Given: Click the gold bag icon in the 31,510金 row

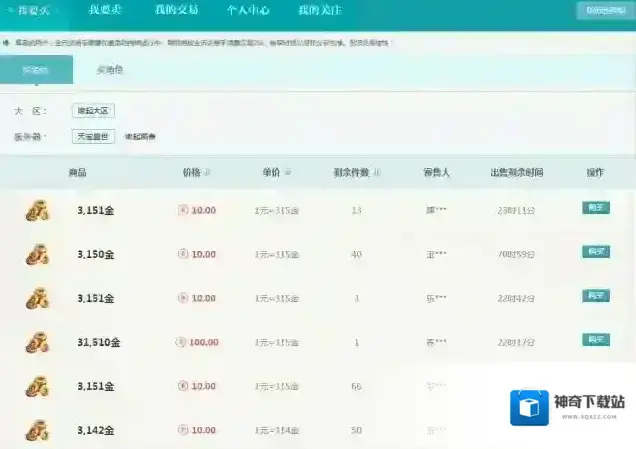Looking at the screenshot, I should [x=37, y=342].
